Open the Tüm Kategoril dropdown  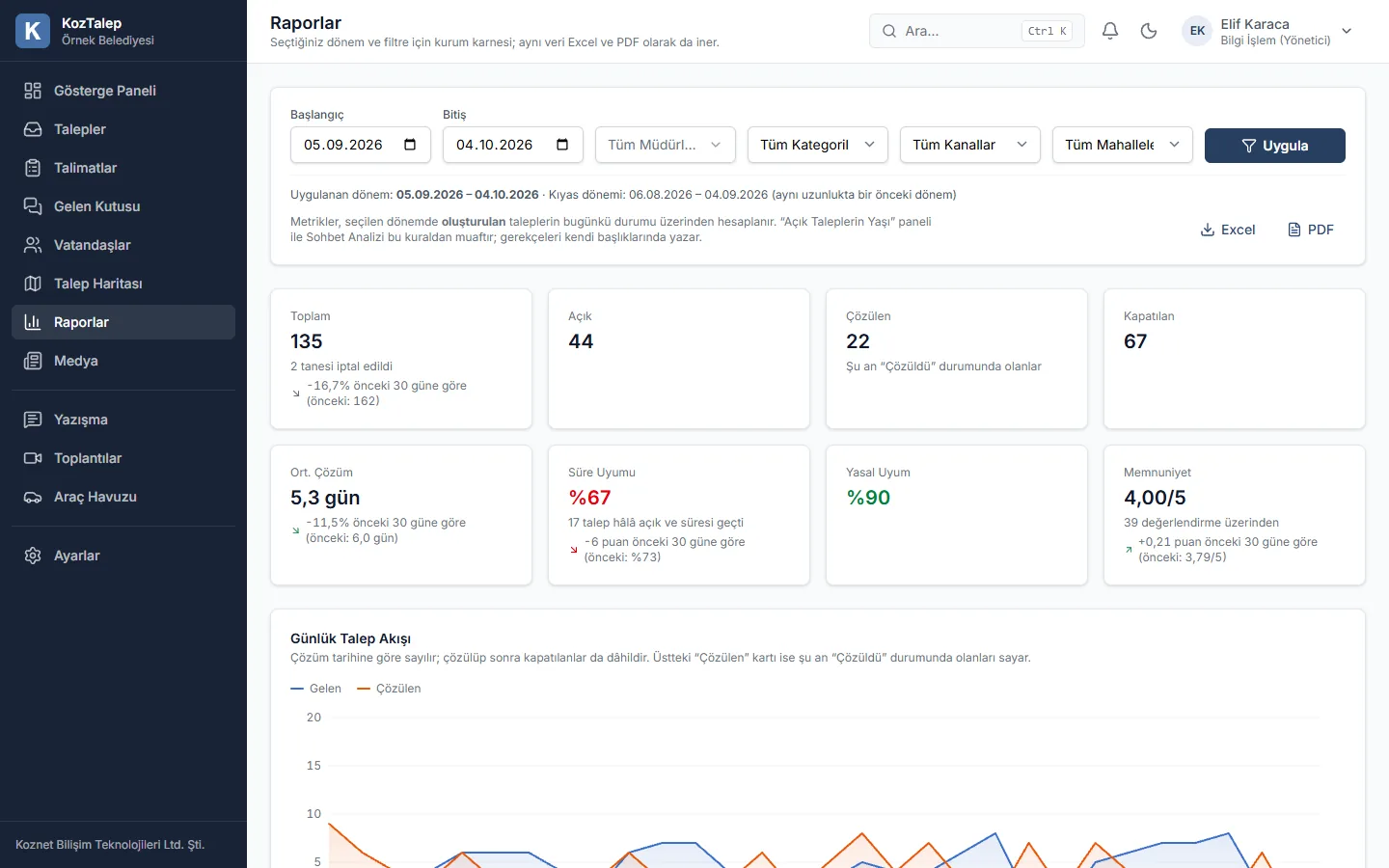coord(818,145)
